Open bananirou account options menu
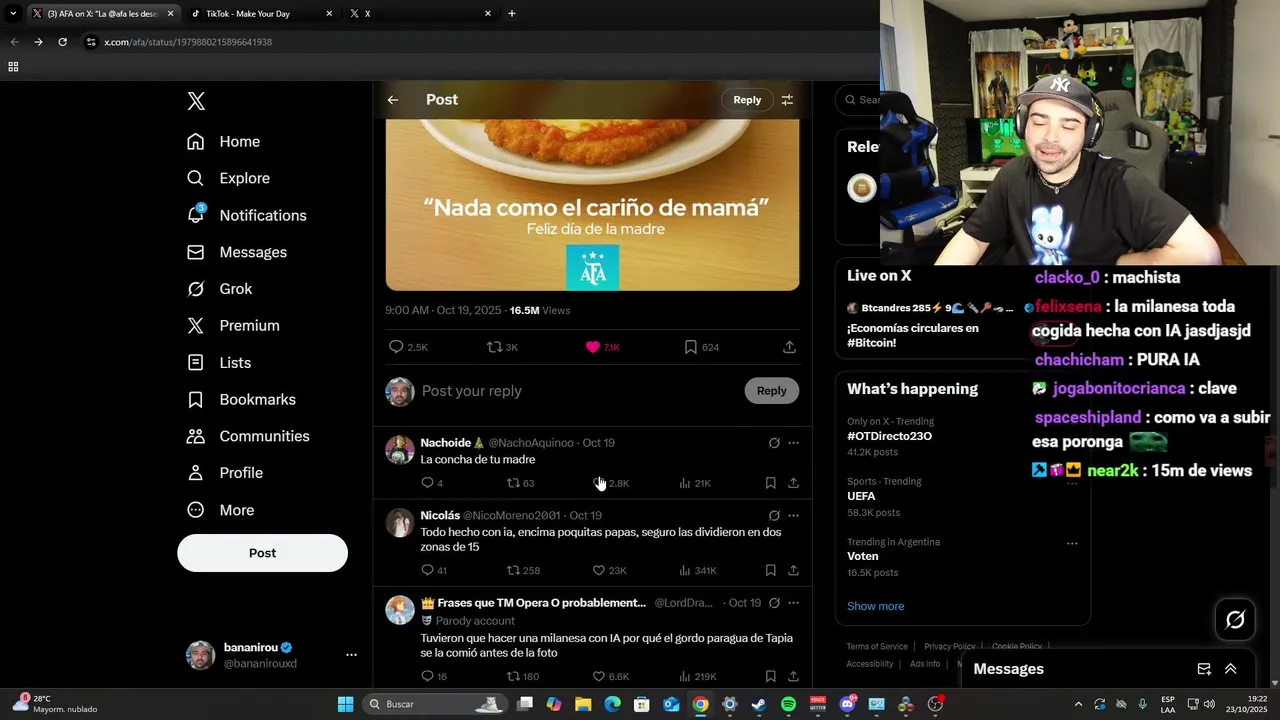The height and width of the screenshot is (720, 1280). [x=351, y=655]
